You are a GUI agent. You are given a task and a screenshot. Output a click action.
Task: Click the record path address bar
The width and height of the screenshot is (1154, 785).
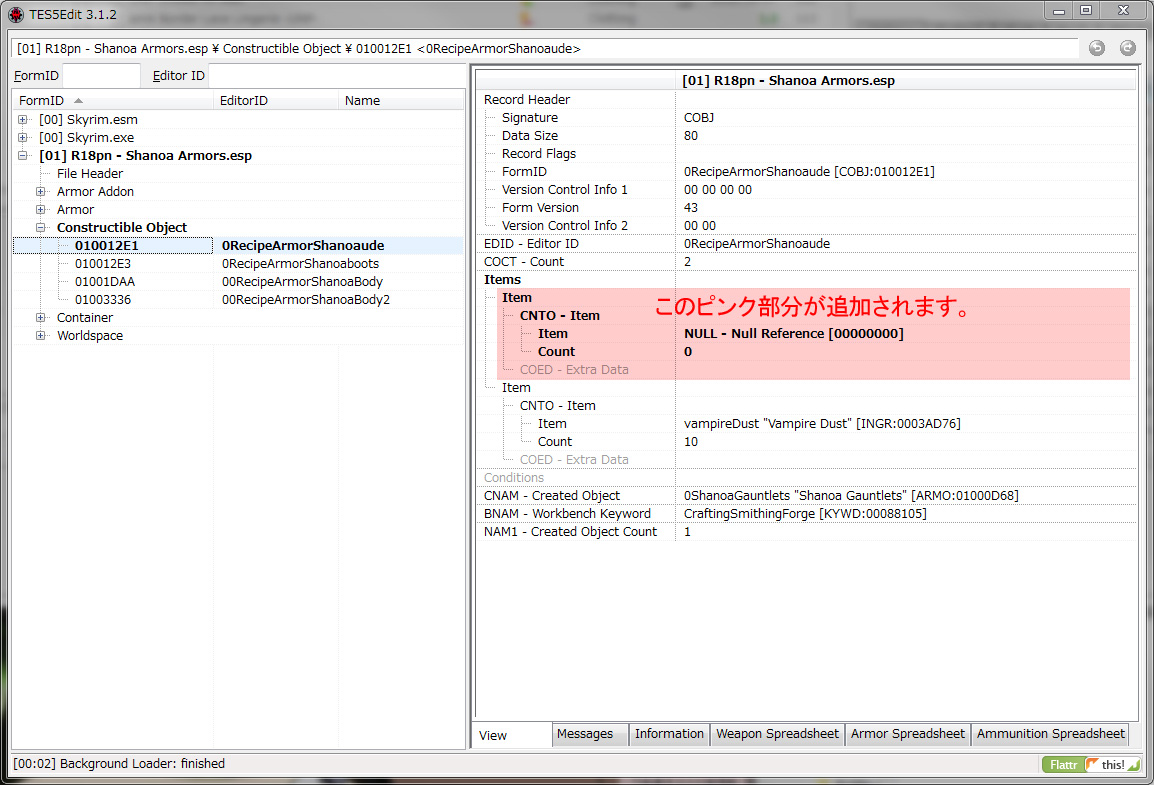(x=545, y=49)
